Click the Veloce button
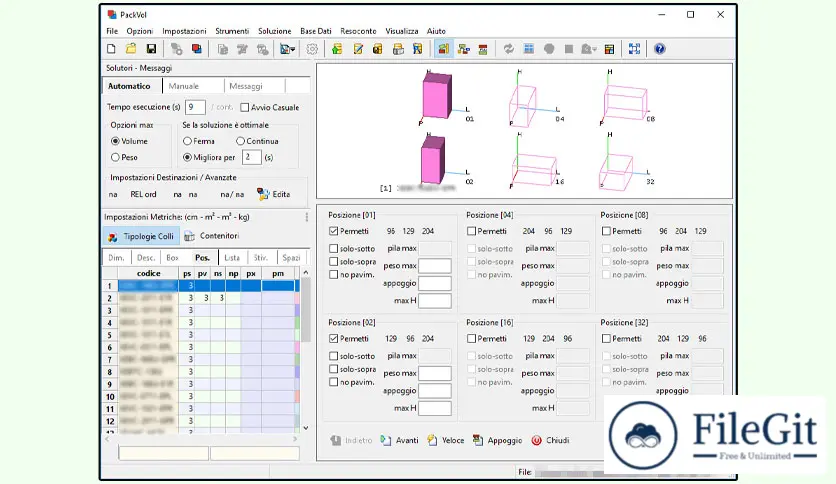Screen dimensions: 836x484 coord(446,440)
